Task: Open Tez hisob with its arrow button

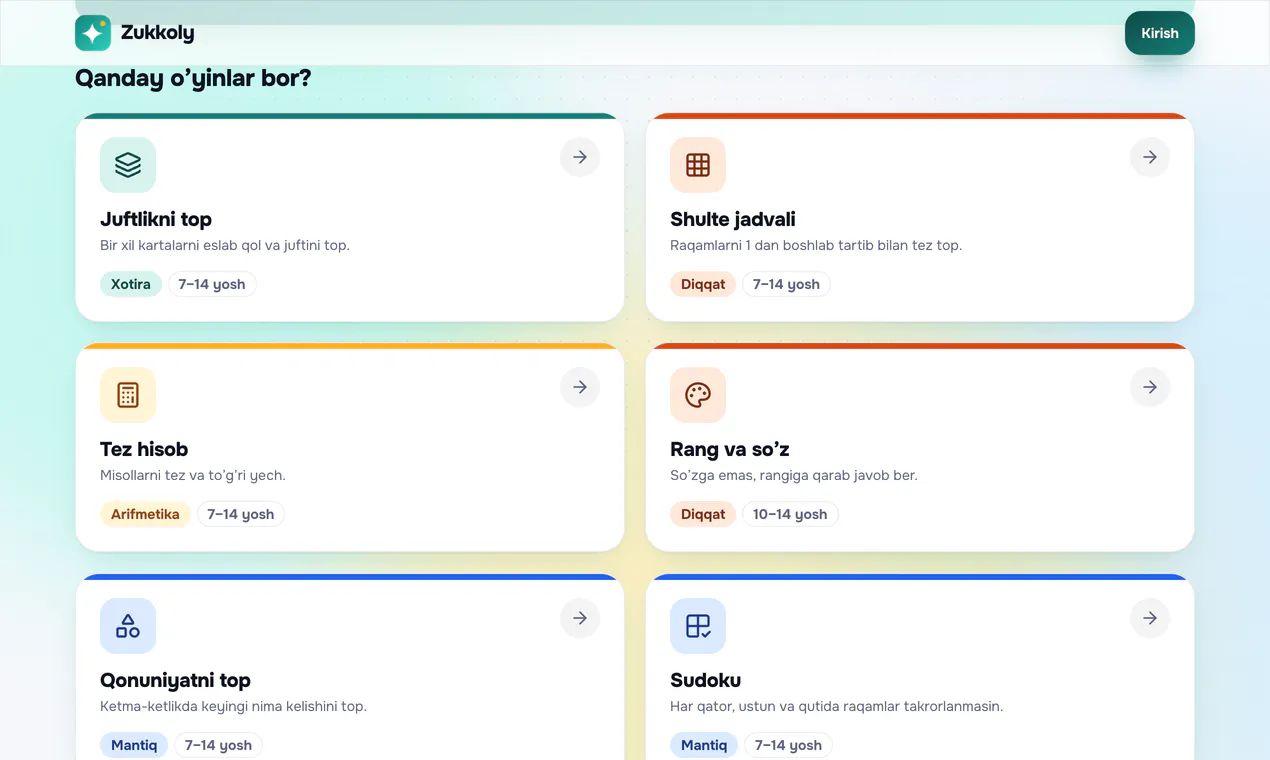Action: (580, 387)
